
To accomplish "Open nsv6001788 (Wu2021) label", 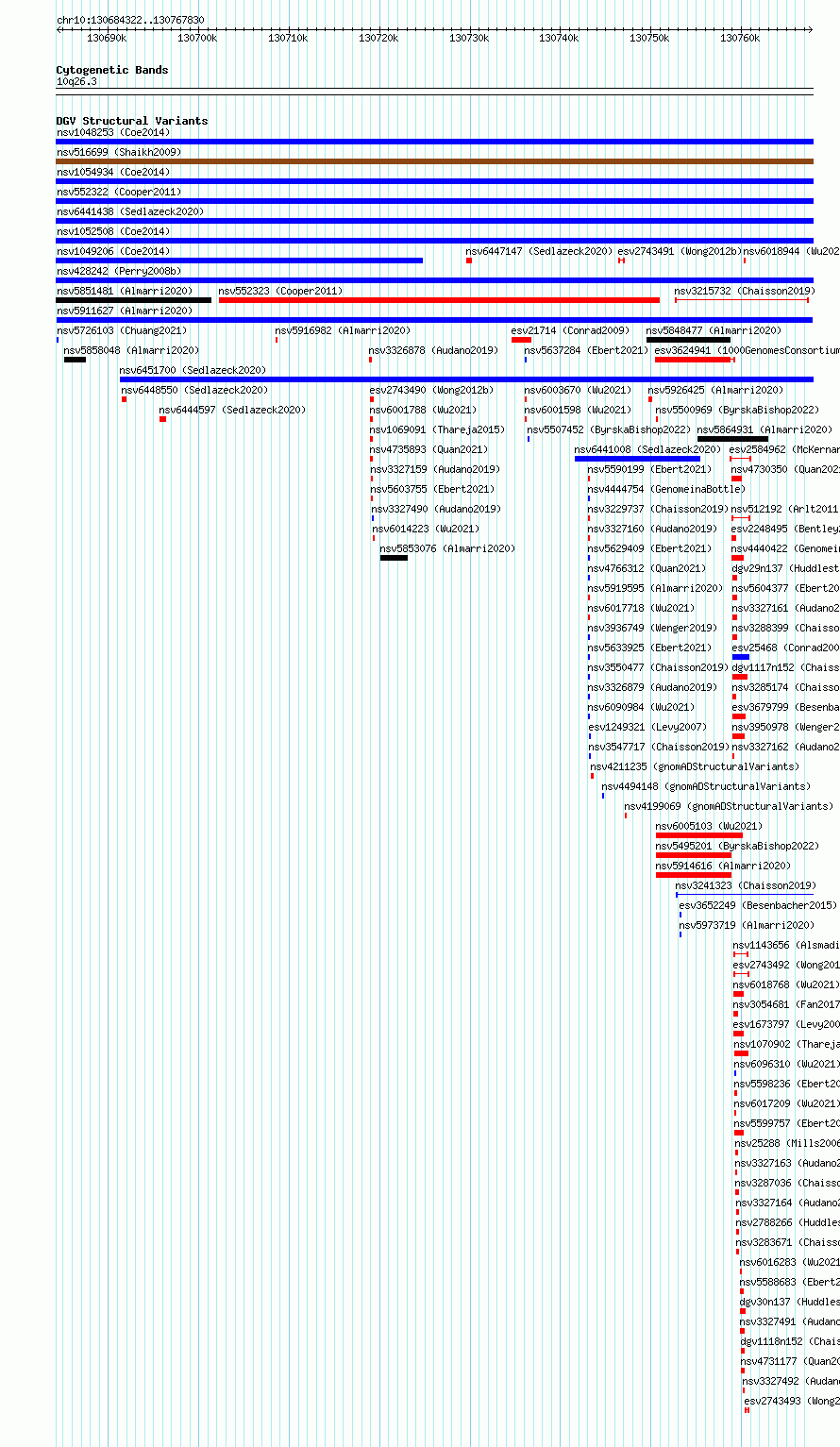I will [x=424, y=410].
